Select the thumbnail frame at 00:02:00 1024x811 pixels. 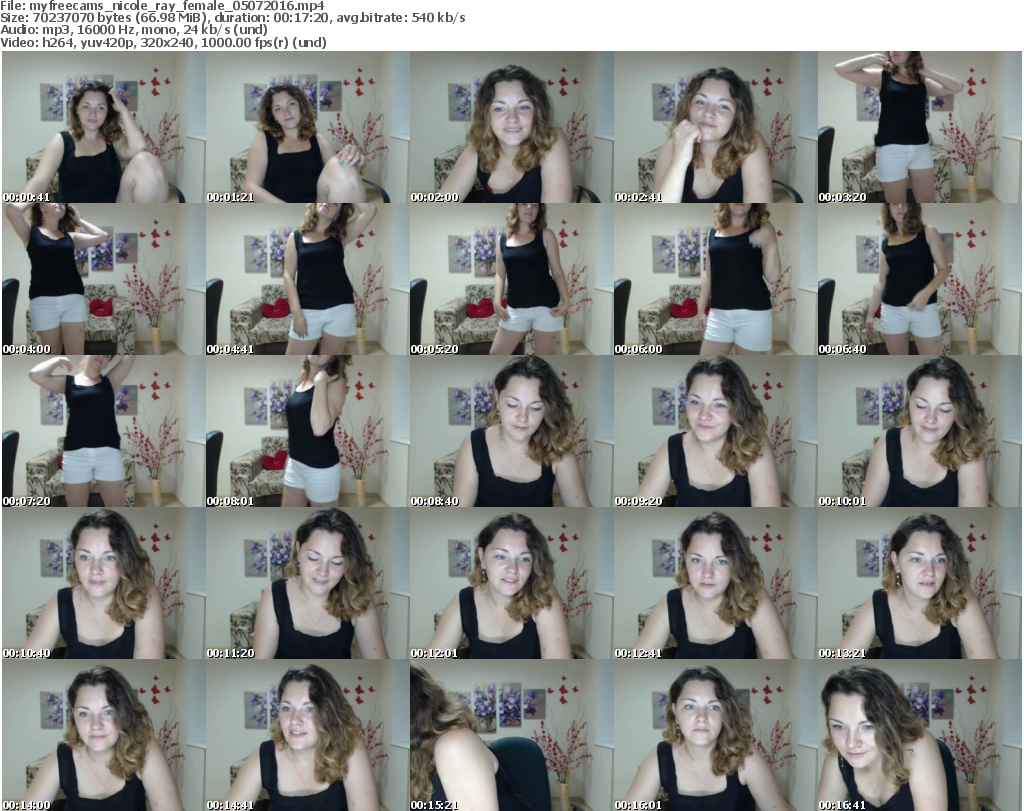pyautogui.click(x=511, y=127)
